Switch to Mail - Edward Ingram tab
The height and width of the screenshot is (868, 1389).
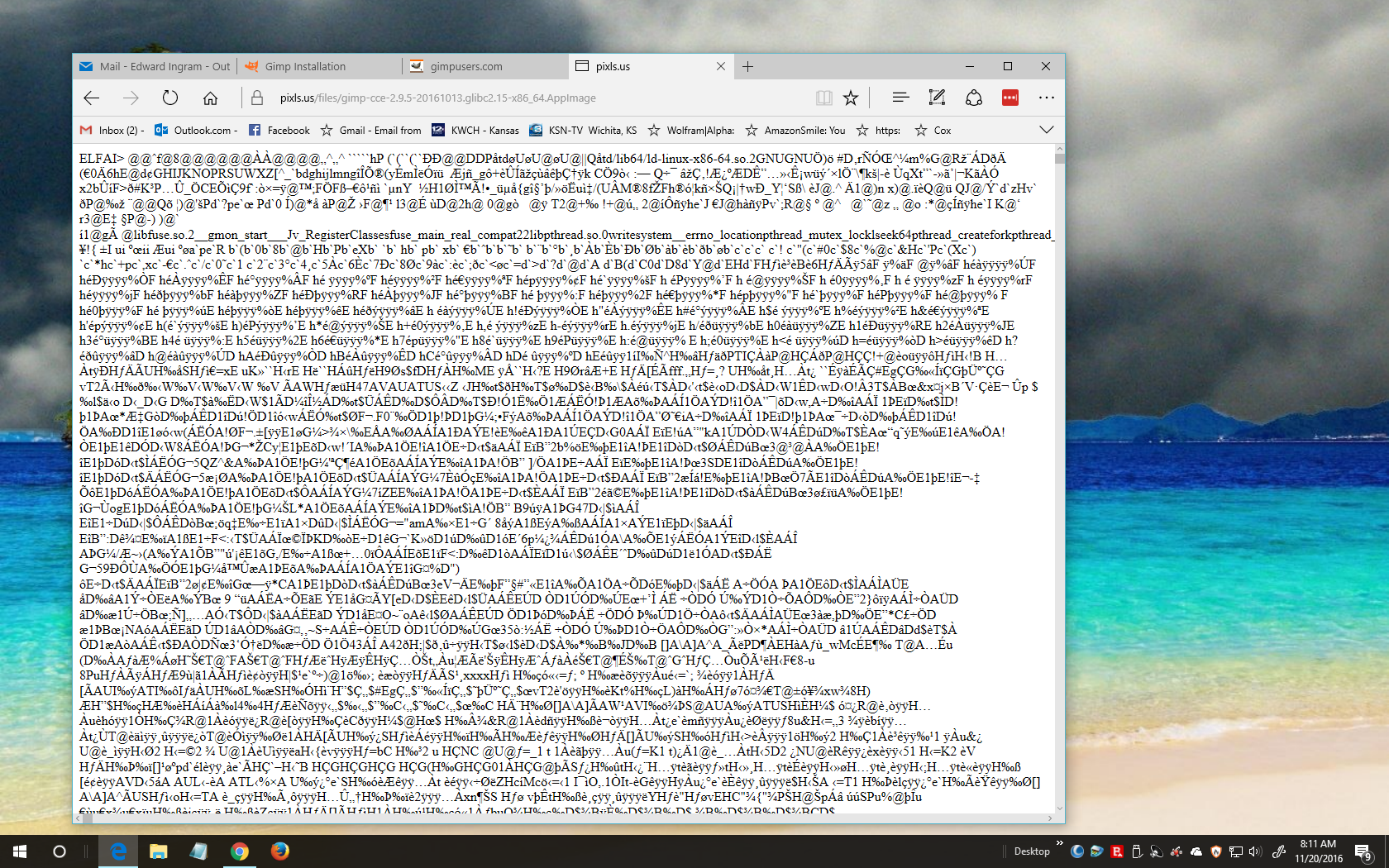[155, 66]
